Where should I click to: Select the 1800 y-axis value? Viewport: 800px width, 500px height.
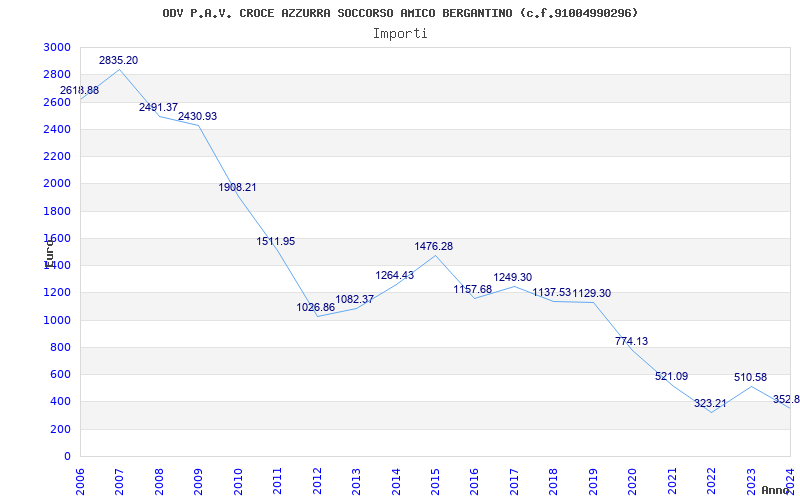[x=58, y=211]
